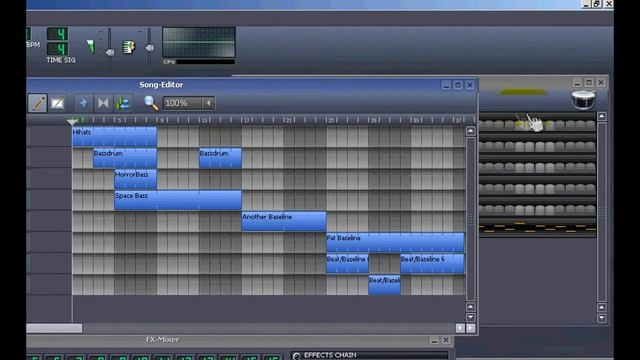The height and width of the screenshot is (360, 640).
Task: Close the FX-Mixer window
Action: pyautogui.click(x=446, y=340)
